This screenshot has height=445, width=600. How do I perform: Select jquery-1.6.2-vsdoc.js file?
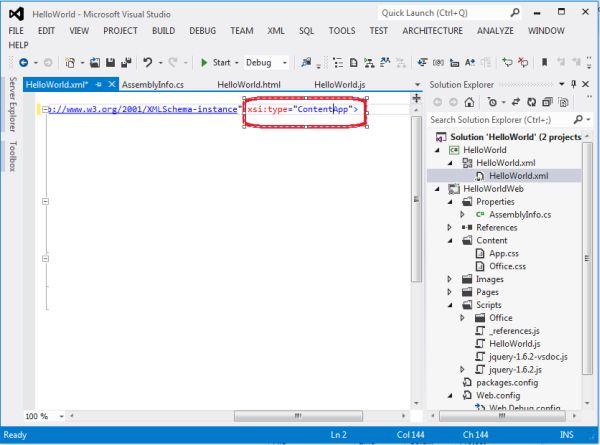[528, 357]
